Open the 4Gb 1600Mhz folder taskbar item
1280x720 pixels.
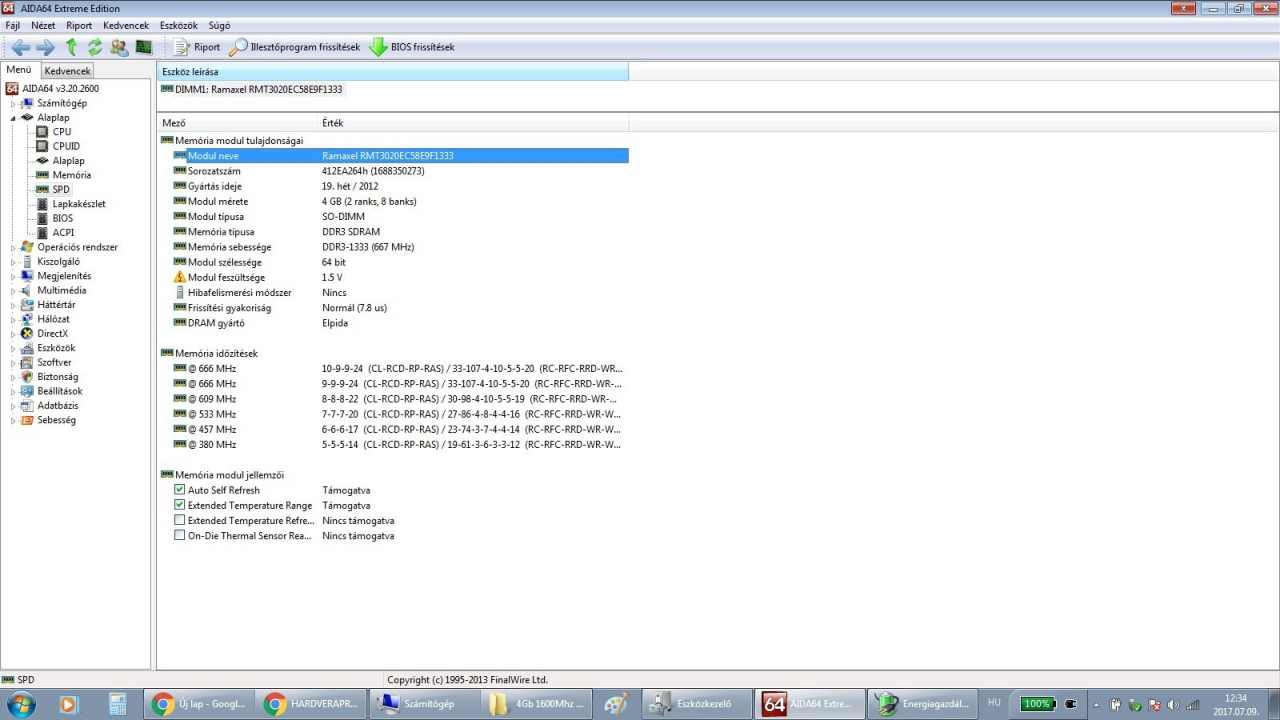click(x=538, y=704)
